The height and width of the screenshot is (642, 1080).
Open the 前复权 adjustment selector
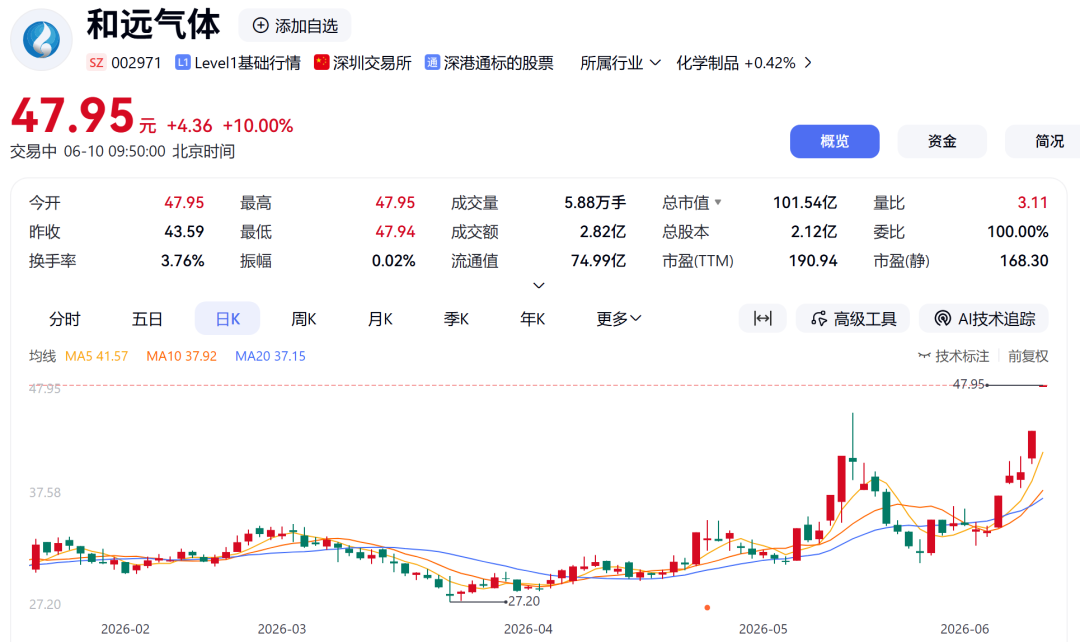(1028, 356)
